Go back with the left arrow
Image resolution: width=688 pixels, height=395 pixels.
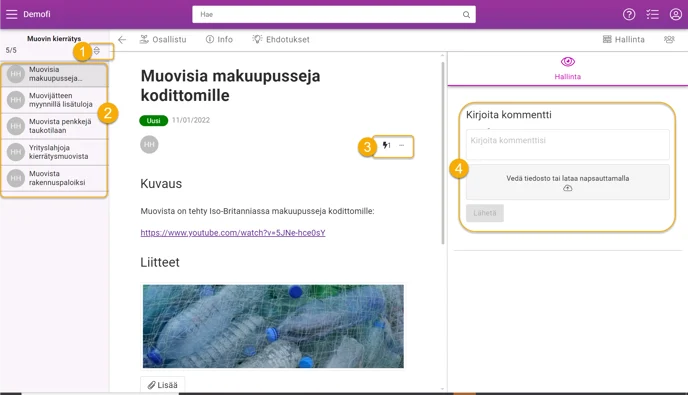(122, 40)
